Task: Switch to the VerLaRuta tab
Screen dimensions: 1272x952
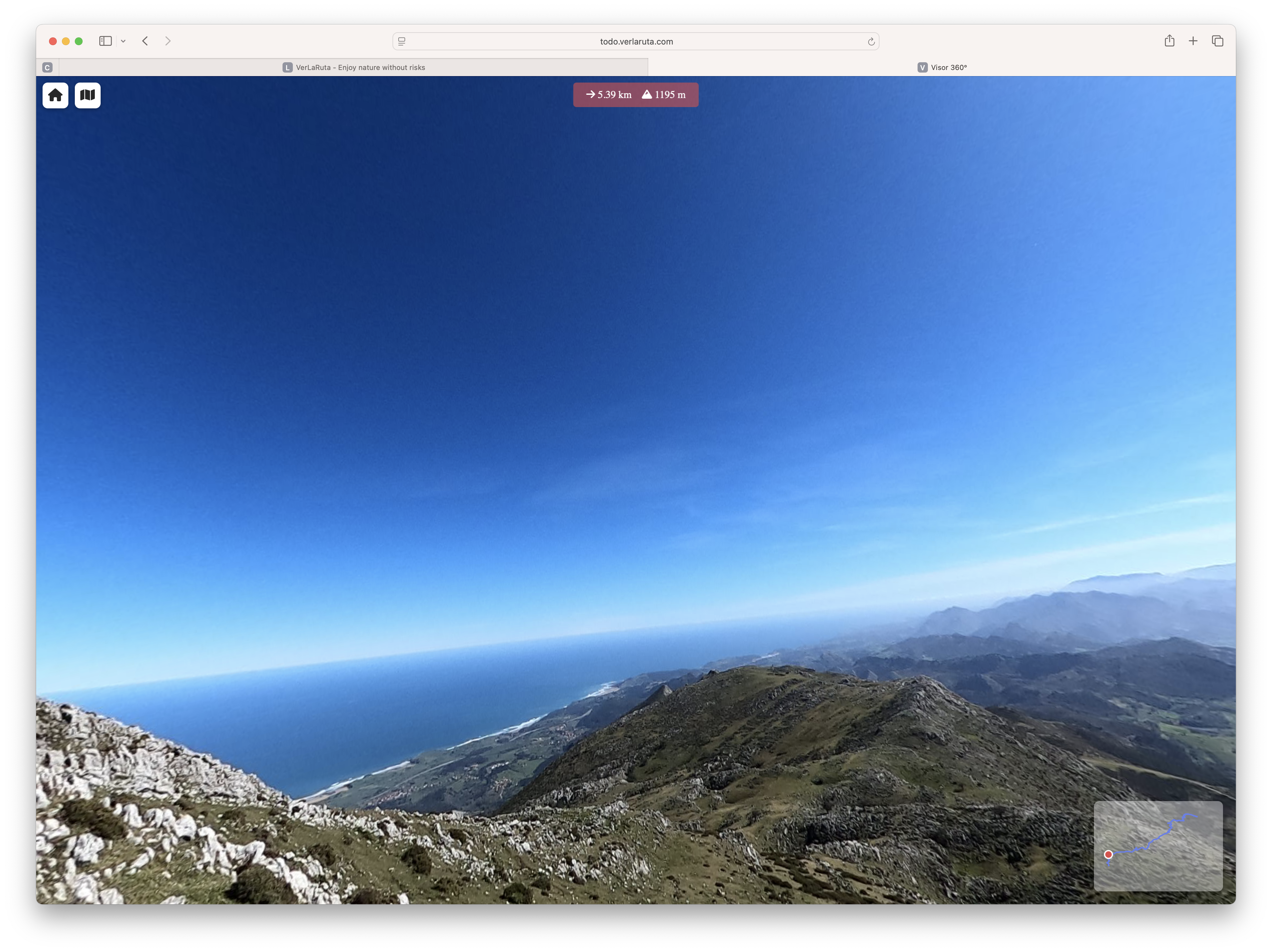Action: click(x=361, y=67)
